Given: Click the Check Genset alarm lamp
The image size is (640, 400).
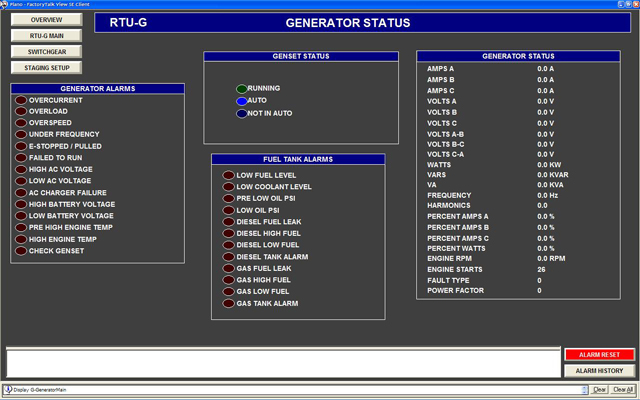Looking at the screenshot, I should 21,251.
